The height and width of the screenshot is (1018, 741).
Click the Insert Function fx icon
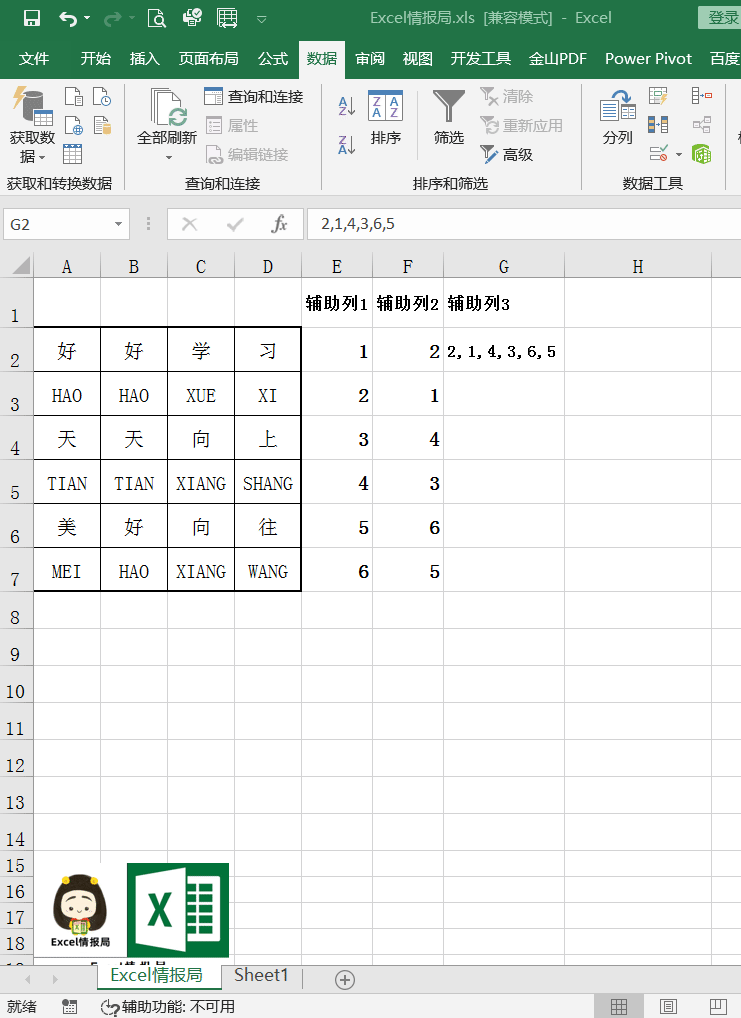click(x=280, y=225)
